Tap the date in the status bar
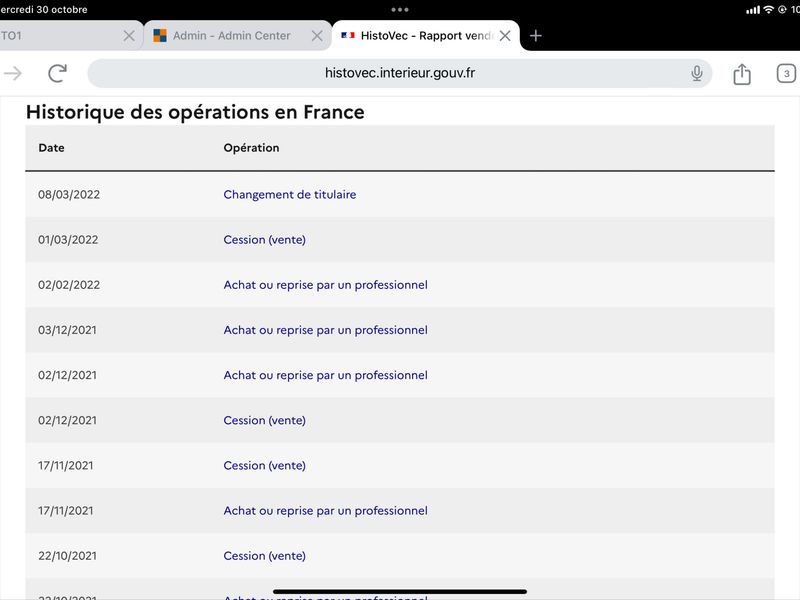Viewport: 800px width, 600px height. coord(43,9)
